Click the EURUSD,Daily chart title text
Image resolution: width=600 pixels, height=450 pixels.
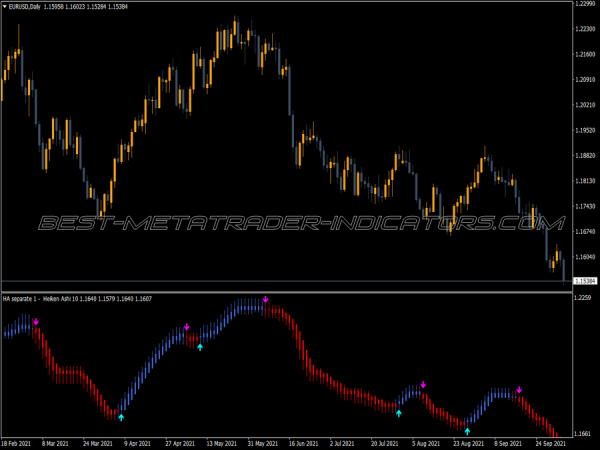coord(26,7)
